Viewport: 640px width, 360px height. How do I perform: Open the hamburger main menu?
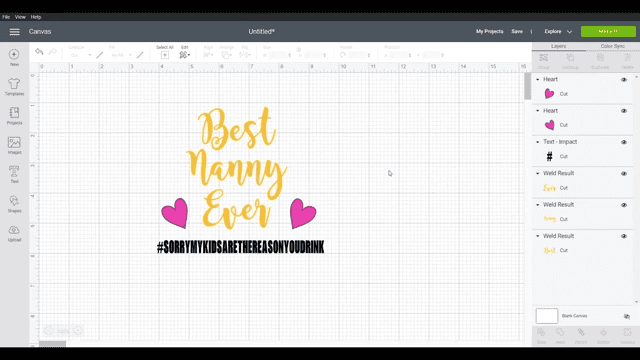[14, 32]
